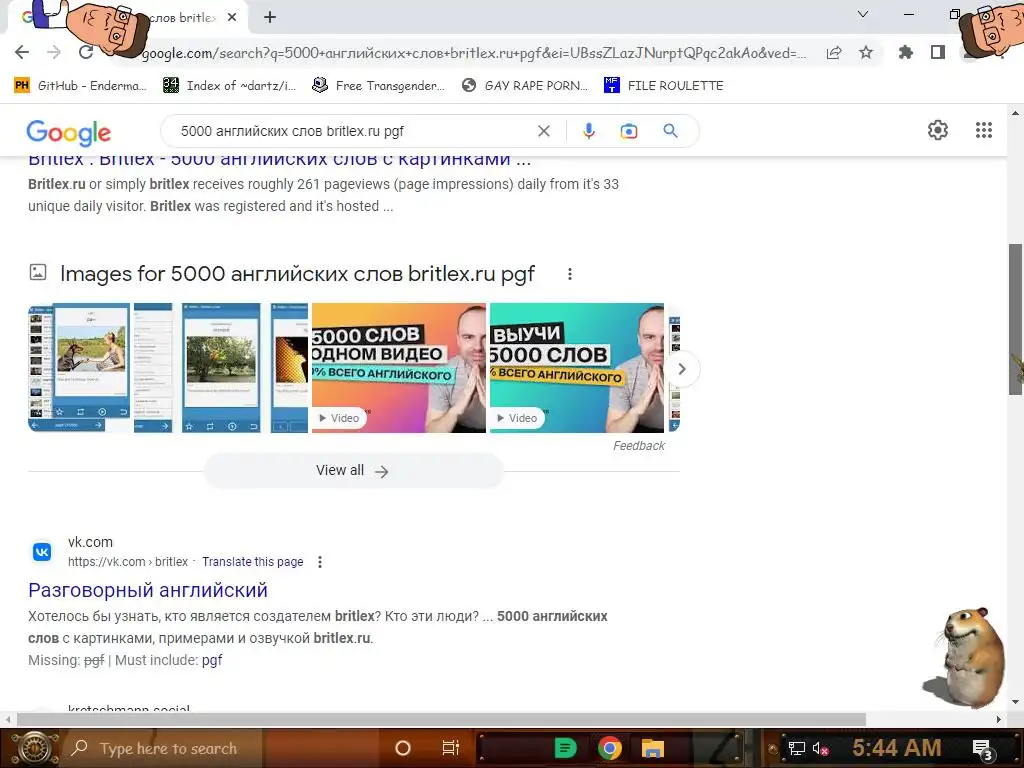Viewport: 1024px width, 768px height.
Task: Click the horizontal scrollbar thumb
Action: coord(441,719)
